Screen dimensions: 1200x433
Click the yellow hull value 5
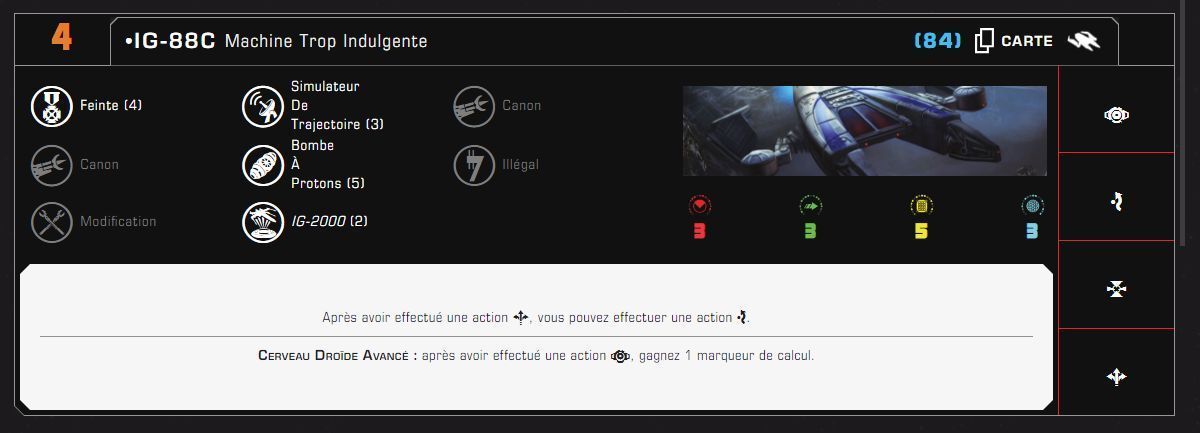(x=921, y=231)
